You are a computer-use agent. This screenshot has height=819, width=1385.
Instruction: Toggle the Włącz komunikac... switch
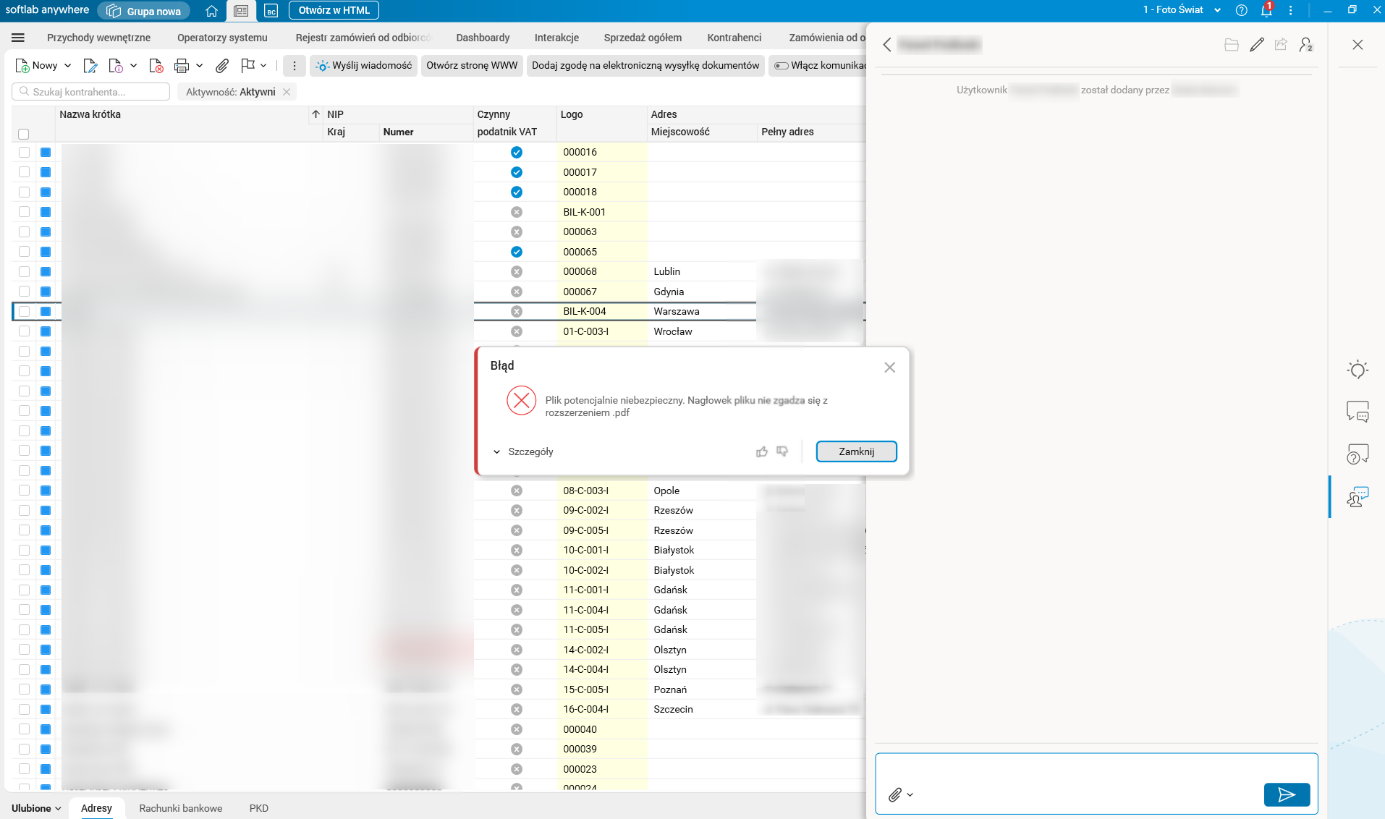(x=781, y=66)
